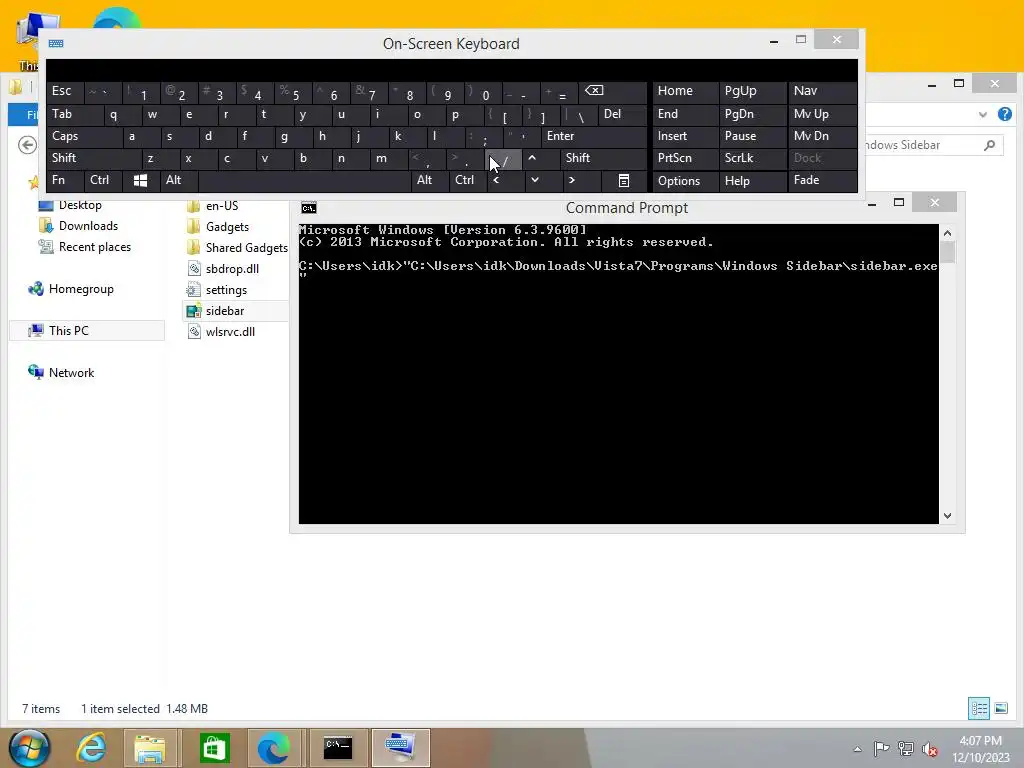Open muted volume icon in tray
Image resolution: width=1024 pixels, height=768 pixels.
pyautogui.click(x=930, y=748)
